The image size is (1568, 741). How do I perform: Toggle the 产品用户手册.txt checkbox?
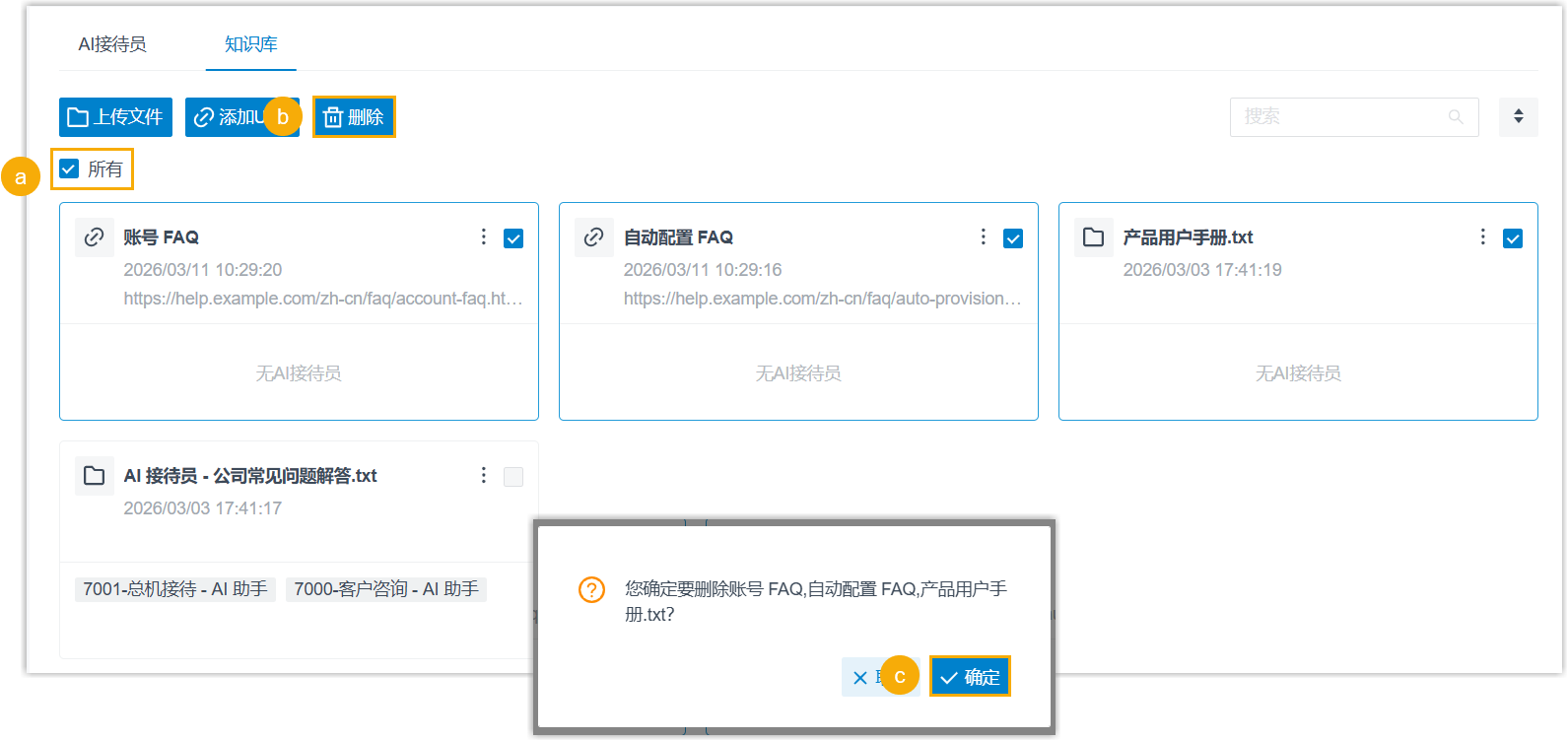pyautogui.click(x=1513, y=238)
